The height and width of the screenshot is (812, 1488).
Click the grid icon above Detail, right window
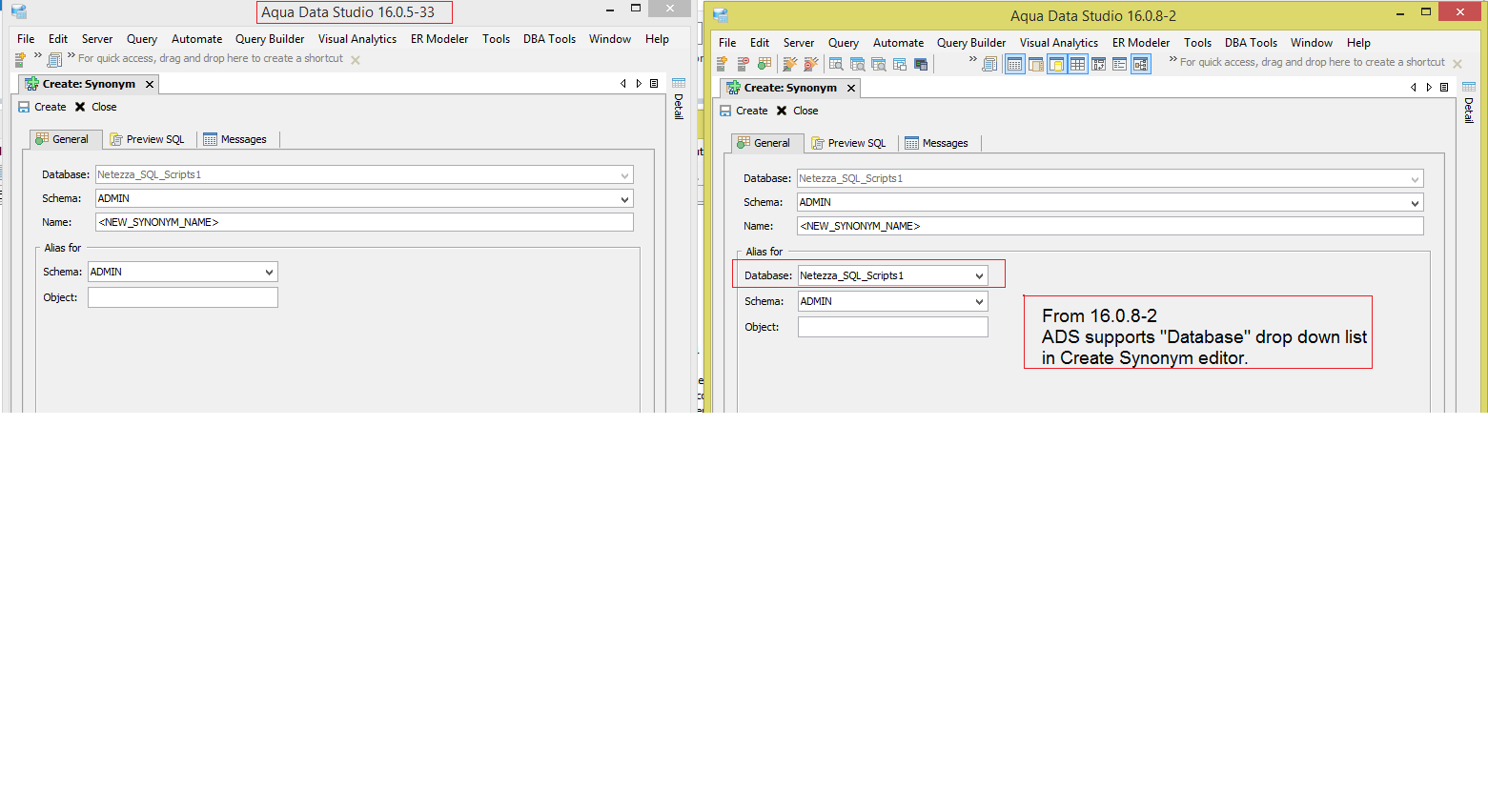[1469, 87]
